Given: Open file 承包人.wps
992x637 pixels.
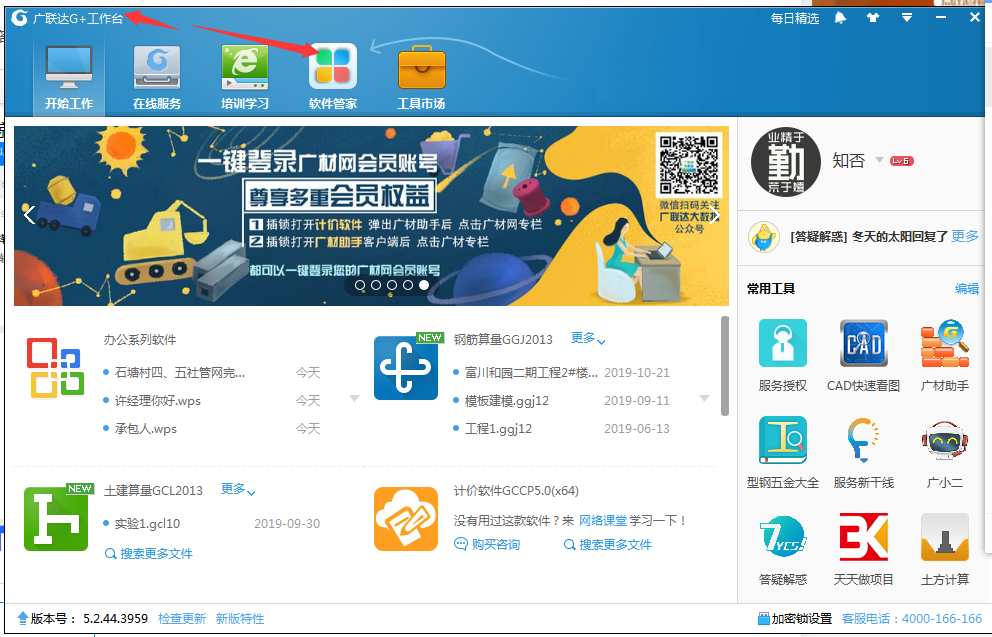Looking at the screenshot, I should point(146,428).
